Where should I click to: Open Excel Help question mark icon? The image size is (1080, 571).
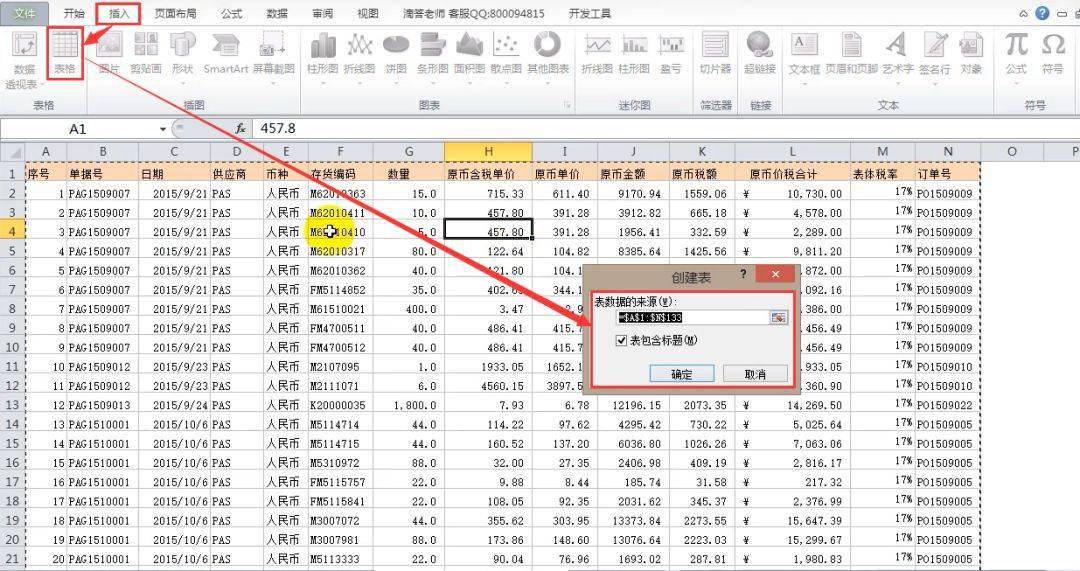coord(1042,13)
